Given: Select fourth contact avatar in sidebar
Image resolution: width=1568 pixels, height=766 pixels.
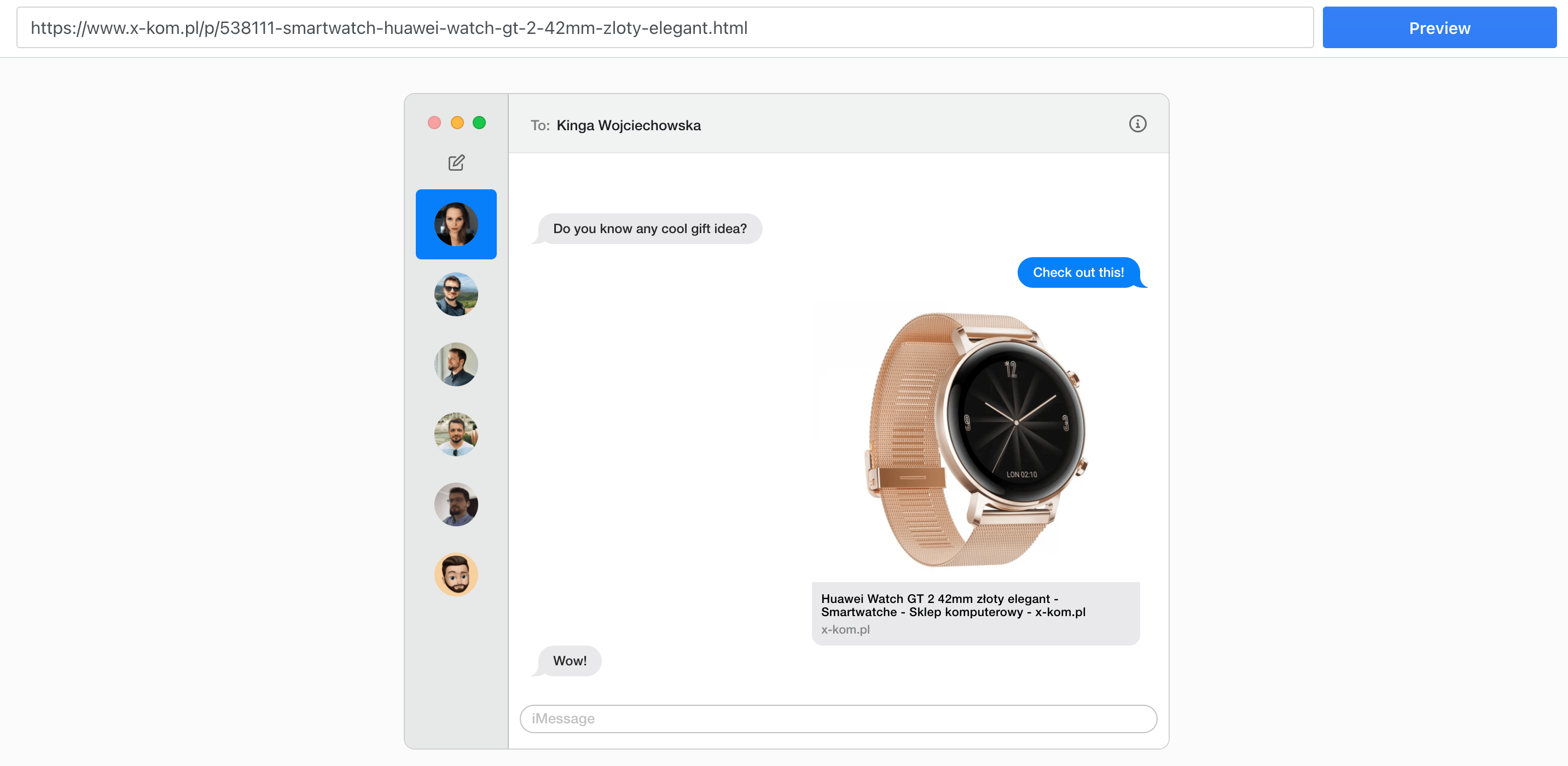Looking at the screenshot, I should [456, 431].
